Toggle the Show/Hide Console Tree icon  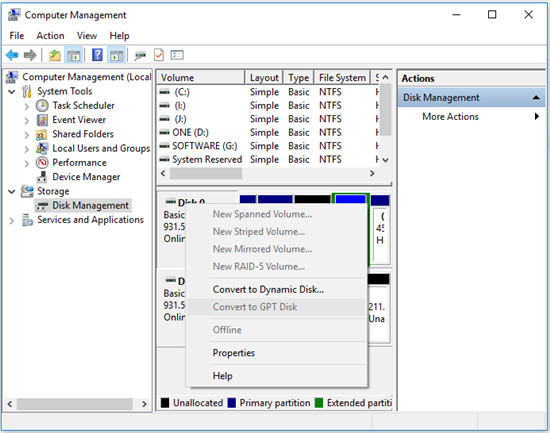[x=74, y=55]
